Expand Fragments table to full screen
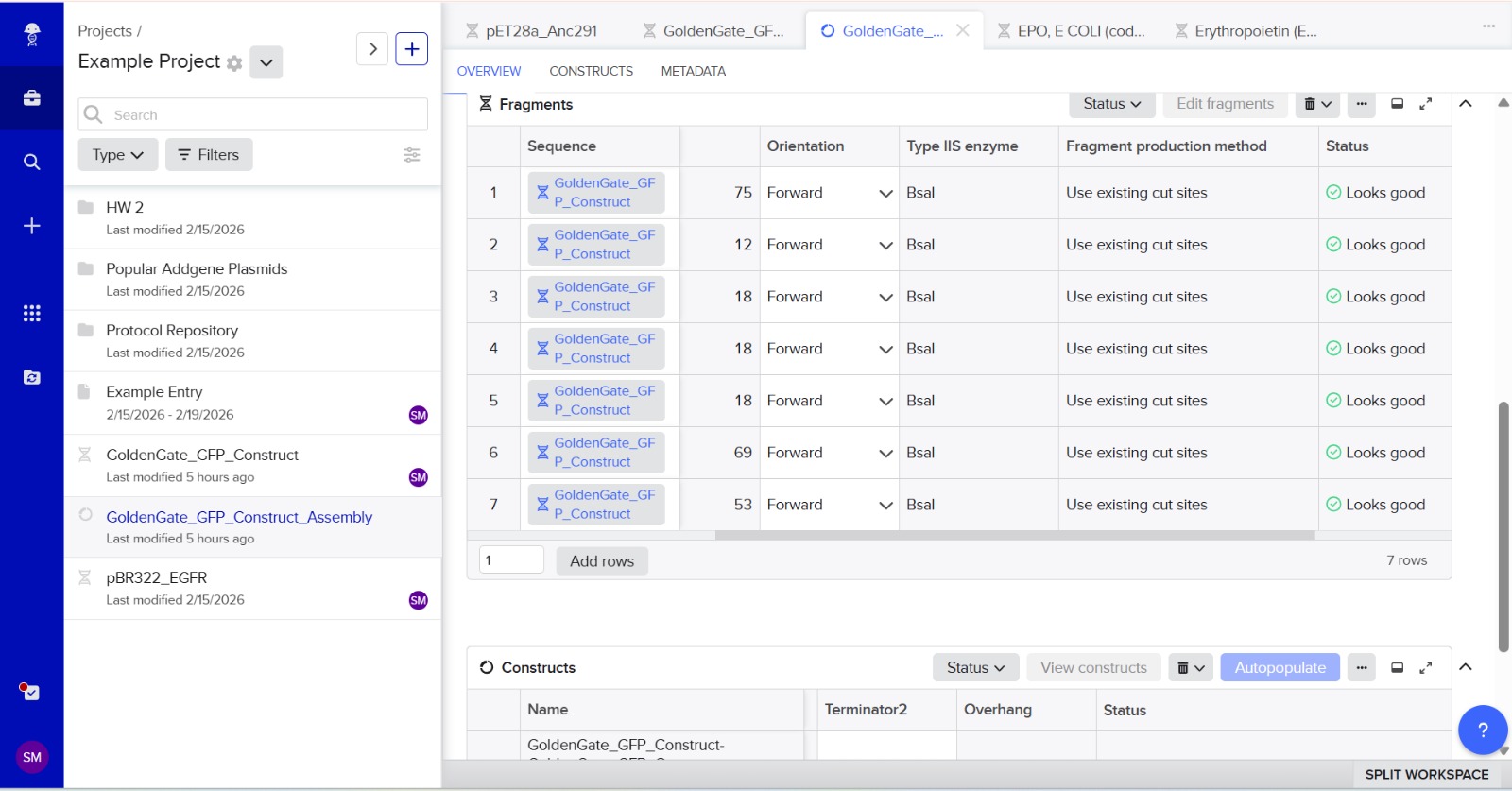Viewport: 1512px width, 791px height. coord(1426,104)
